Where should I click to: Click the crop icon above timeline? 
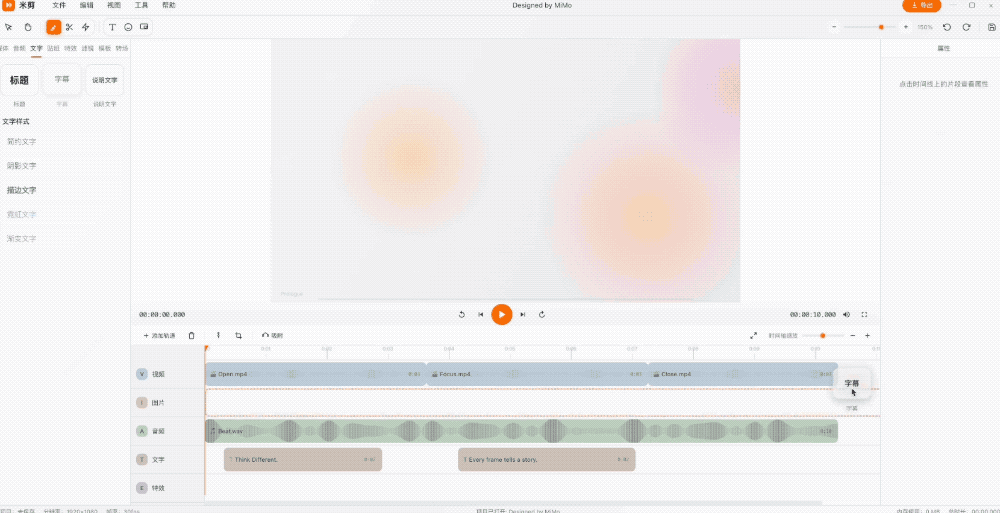coord(239,336)
